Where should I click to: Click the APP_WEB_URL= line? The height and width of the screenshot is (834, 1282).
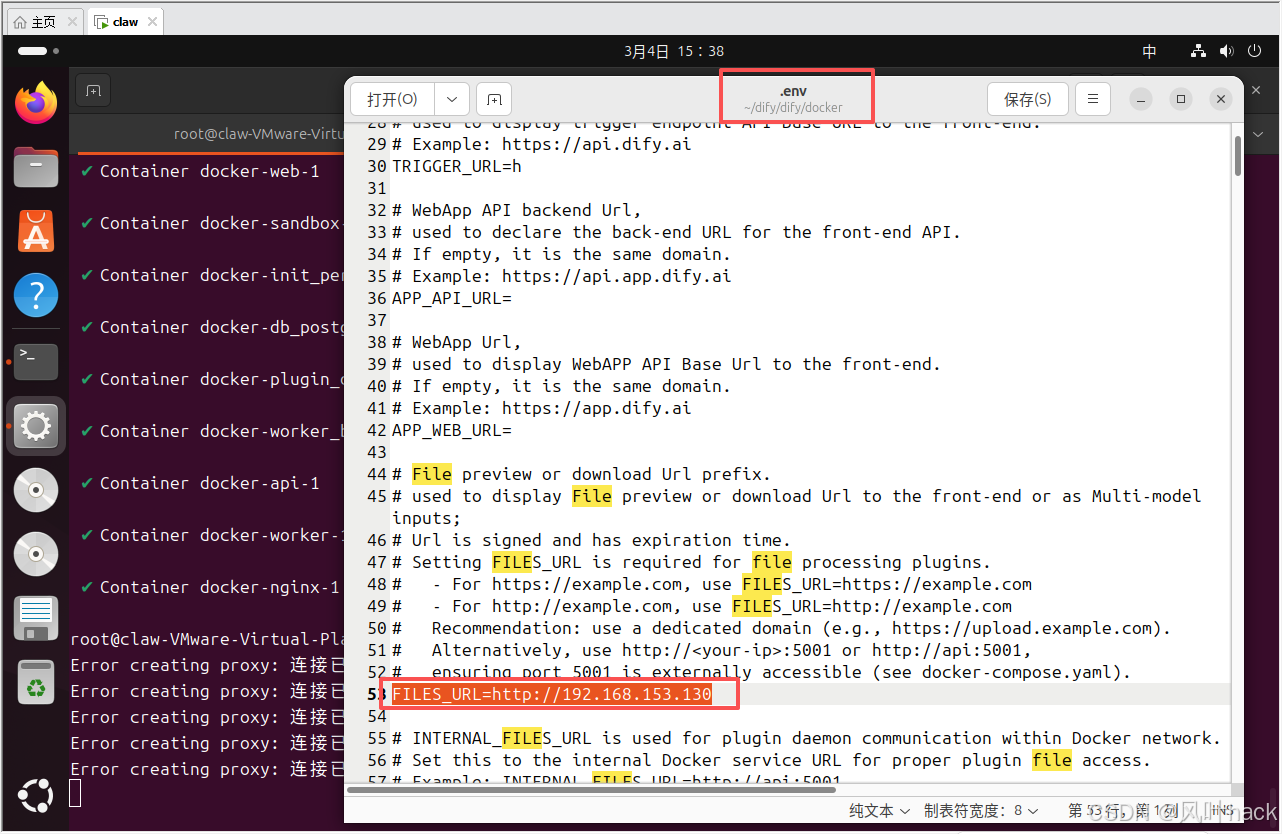click(452, 430)
